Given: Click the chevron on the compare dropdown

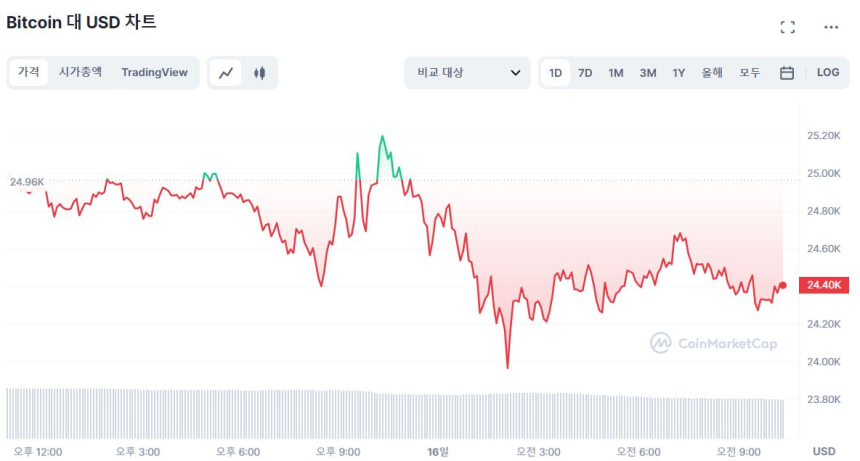Looking at the screenshot, I should 516,73.
